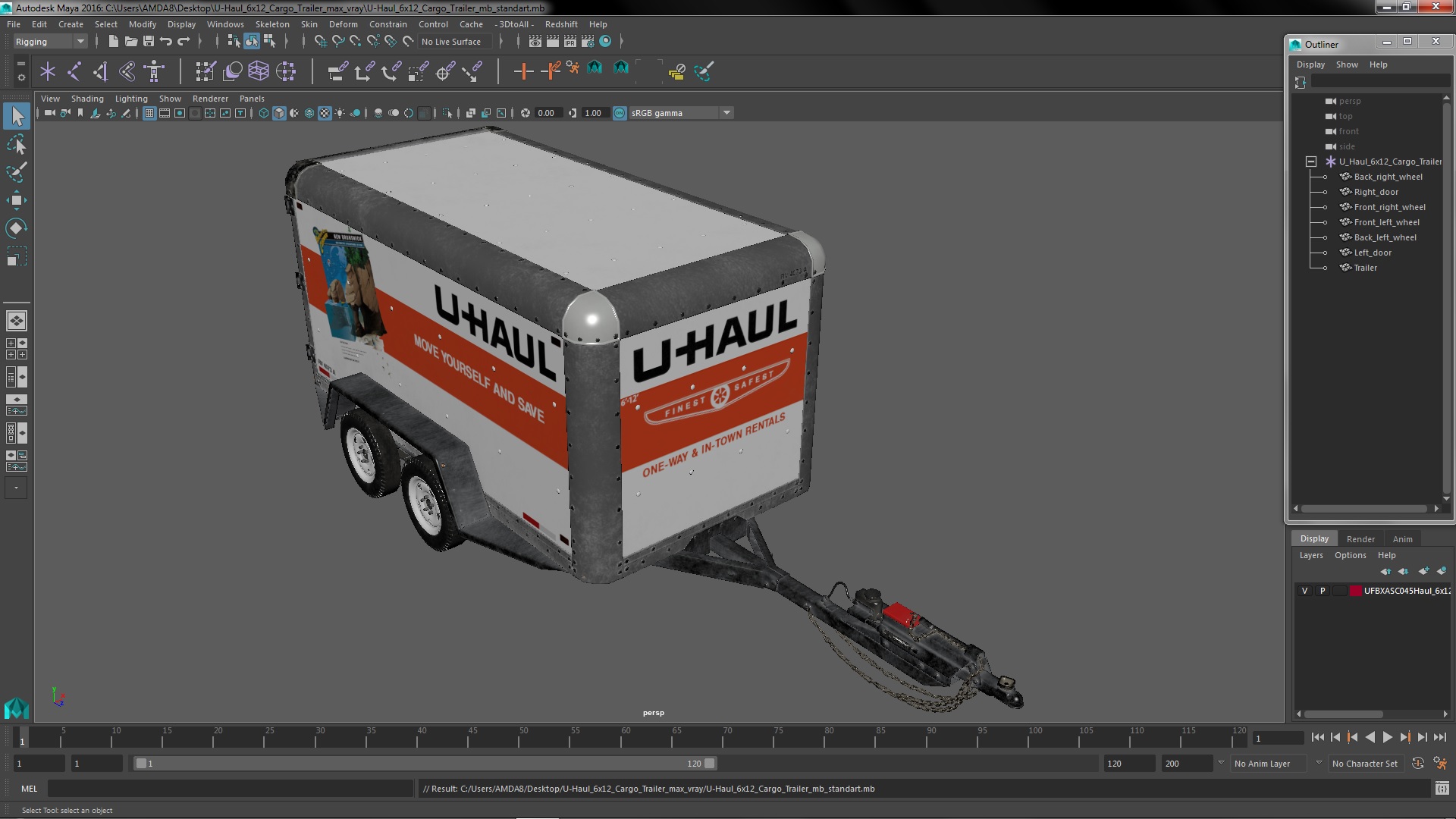Activate the Lasso select tool

(17, 144)
